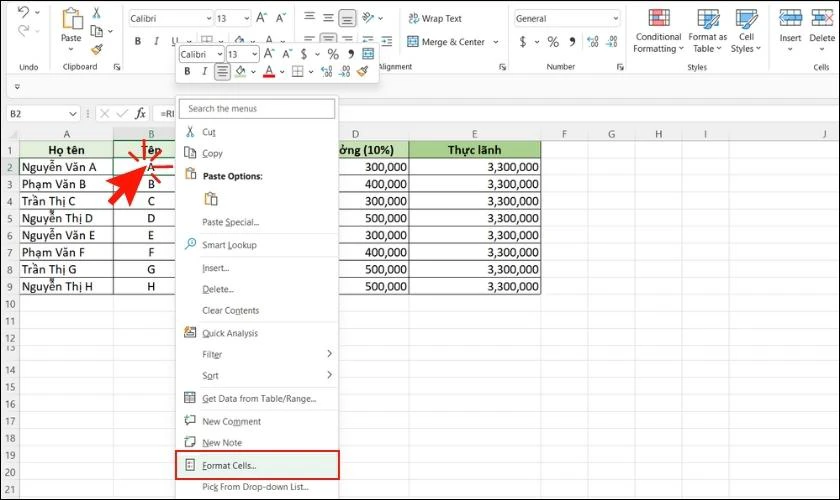The width and height of the screenshot is (840, 500).
Task: Choose Format Cells... from the context menu
Action: coord(258,465)
